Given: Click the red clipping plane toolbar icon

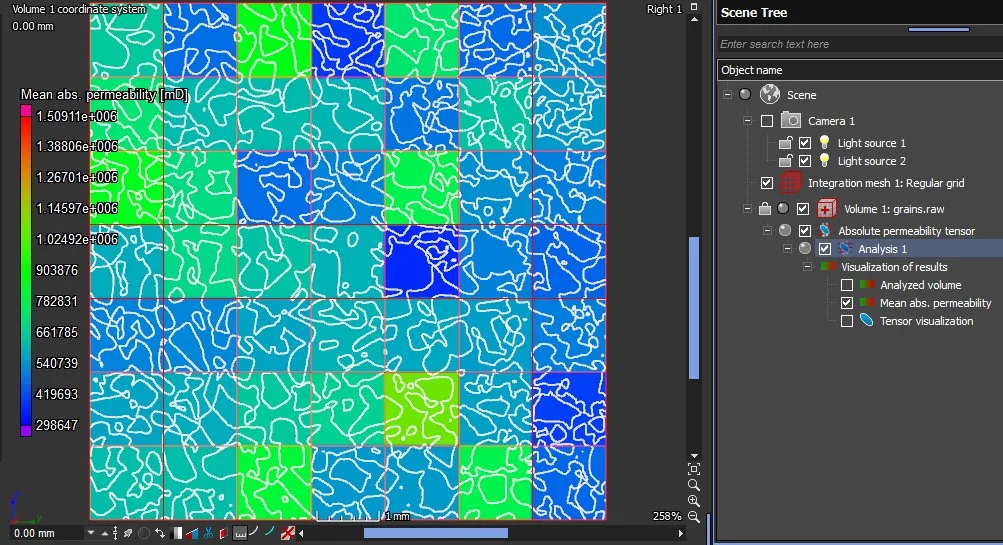Looking at the screenshot, I should (223, 533).
